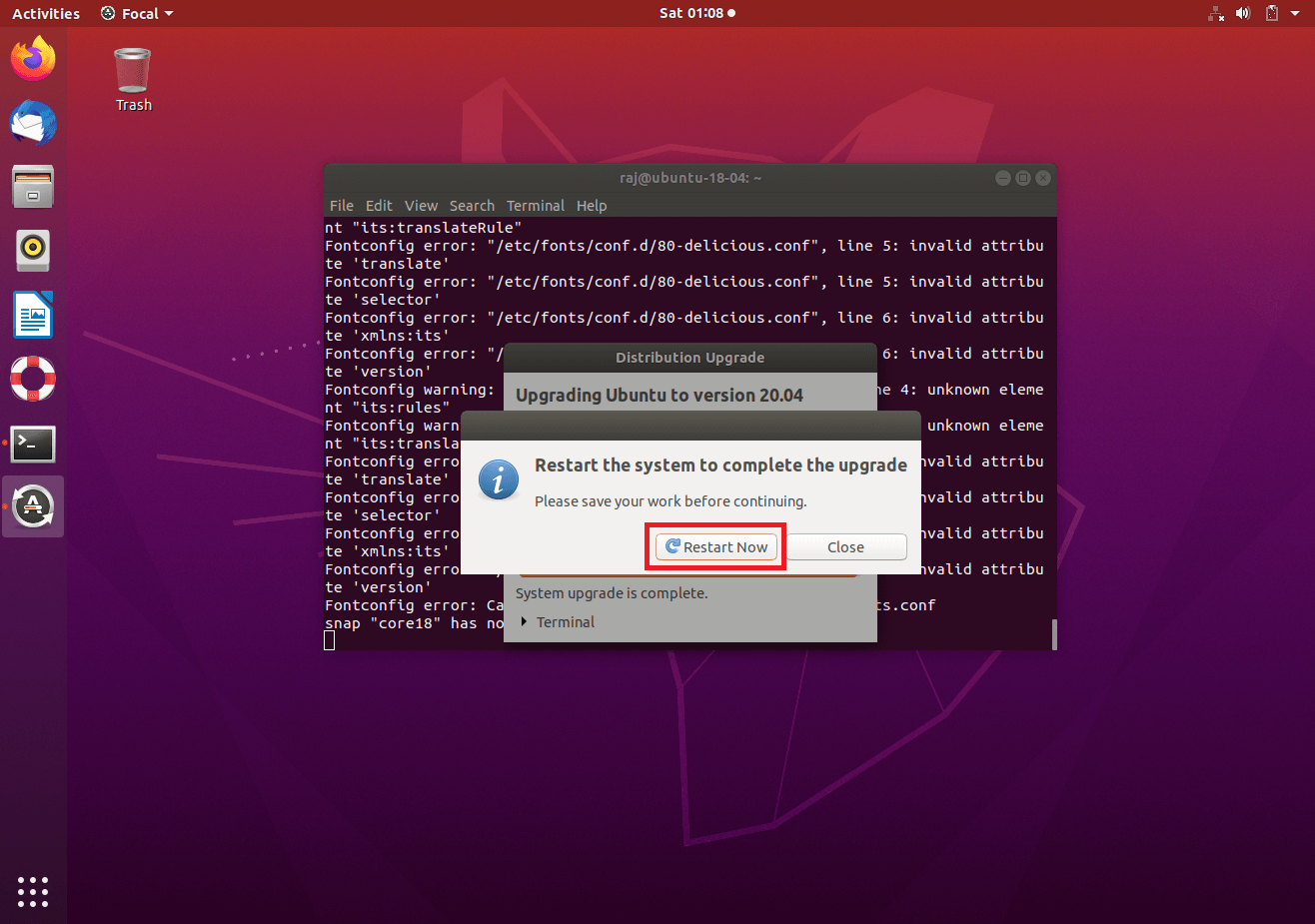Open the clock Sat 01:08 calendar
This screenshot has height=924, width=1315.
click(697, 13)
